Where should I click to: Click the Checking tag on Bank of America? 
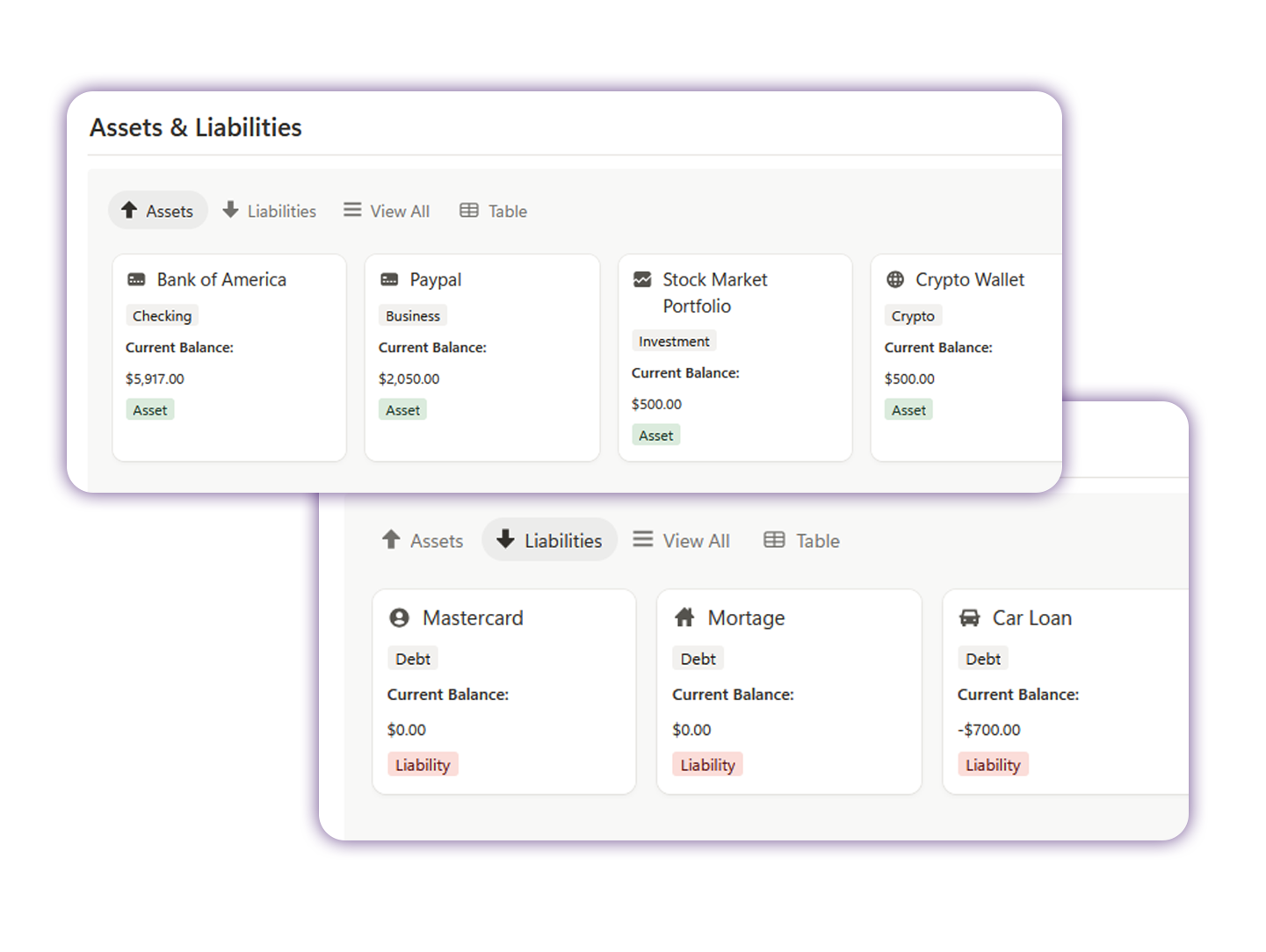[162, 316]
